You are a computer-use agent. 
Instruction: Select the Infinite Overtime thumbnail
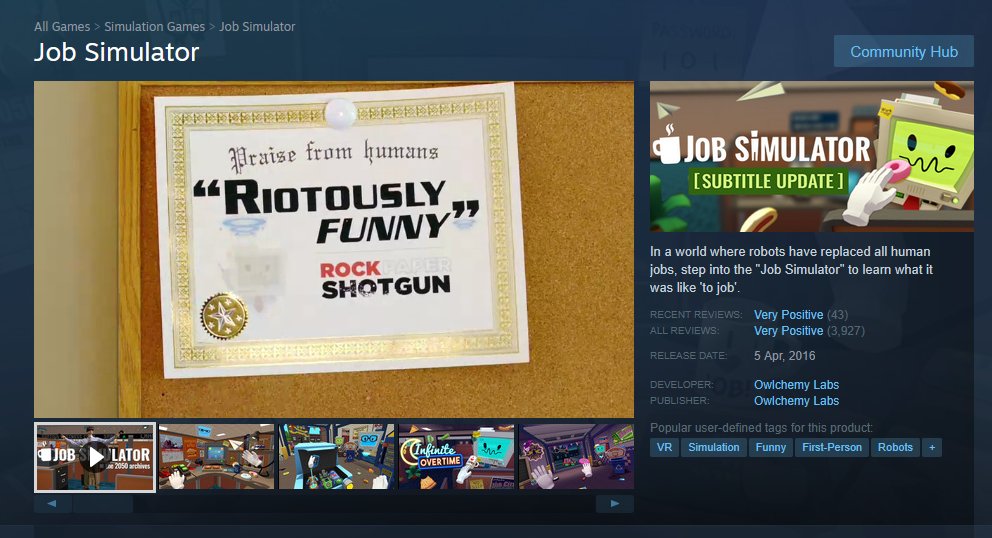pos(457,457)
